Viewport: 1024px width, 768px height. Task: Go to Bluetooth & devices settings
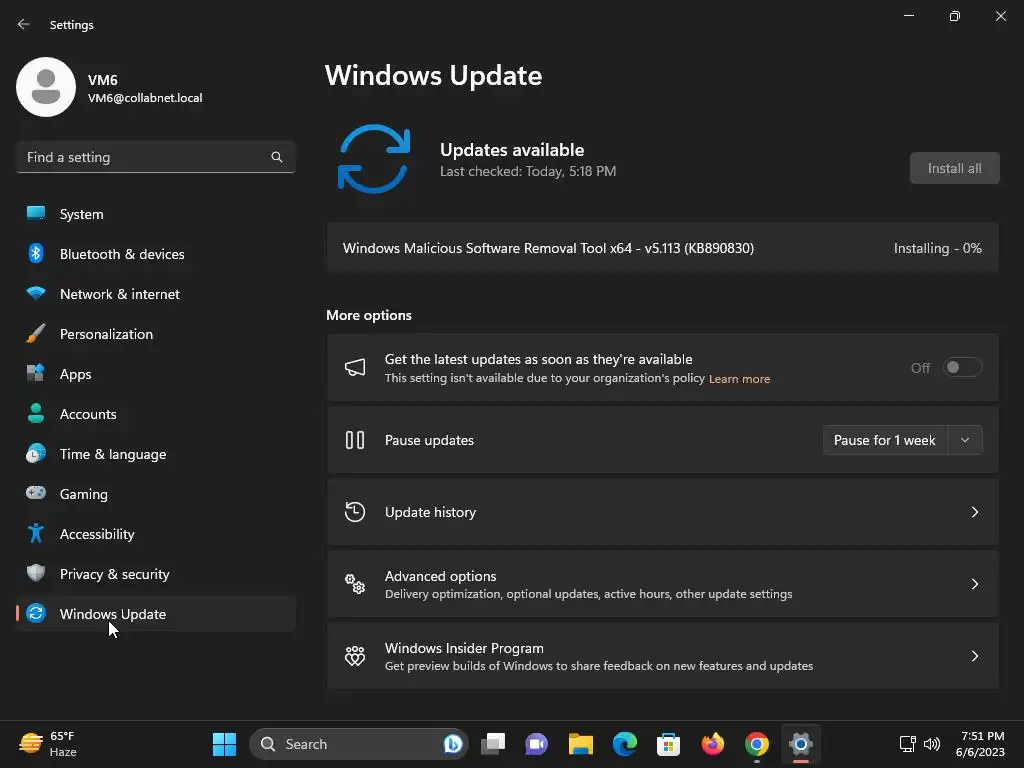click(155, 254)
